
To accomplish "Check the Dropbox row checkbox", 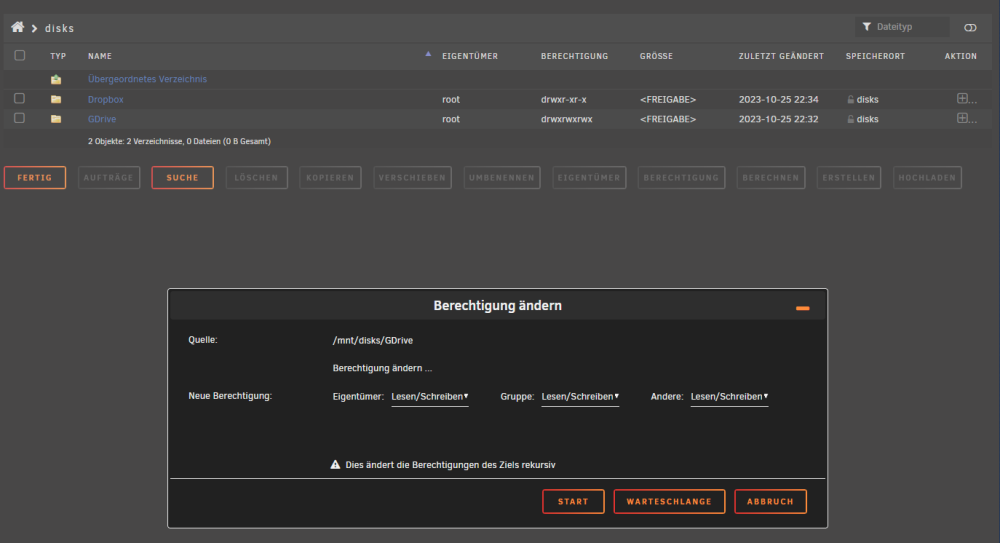I will click(20, 98).
